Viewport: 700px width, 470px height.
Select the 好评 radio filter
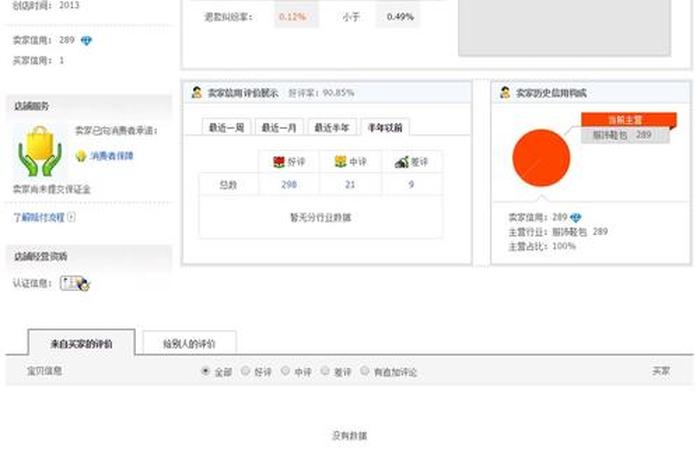pos(246,371)
